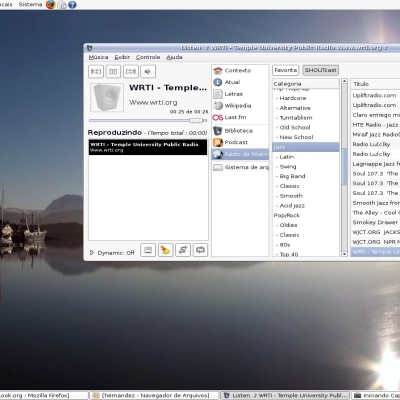Select The Alley - Cool station
The height and width of the screenshot is (400, 400).
click(375, 213)
